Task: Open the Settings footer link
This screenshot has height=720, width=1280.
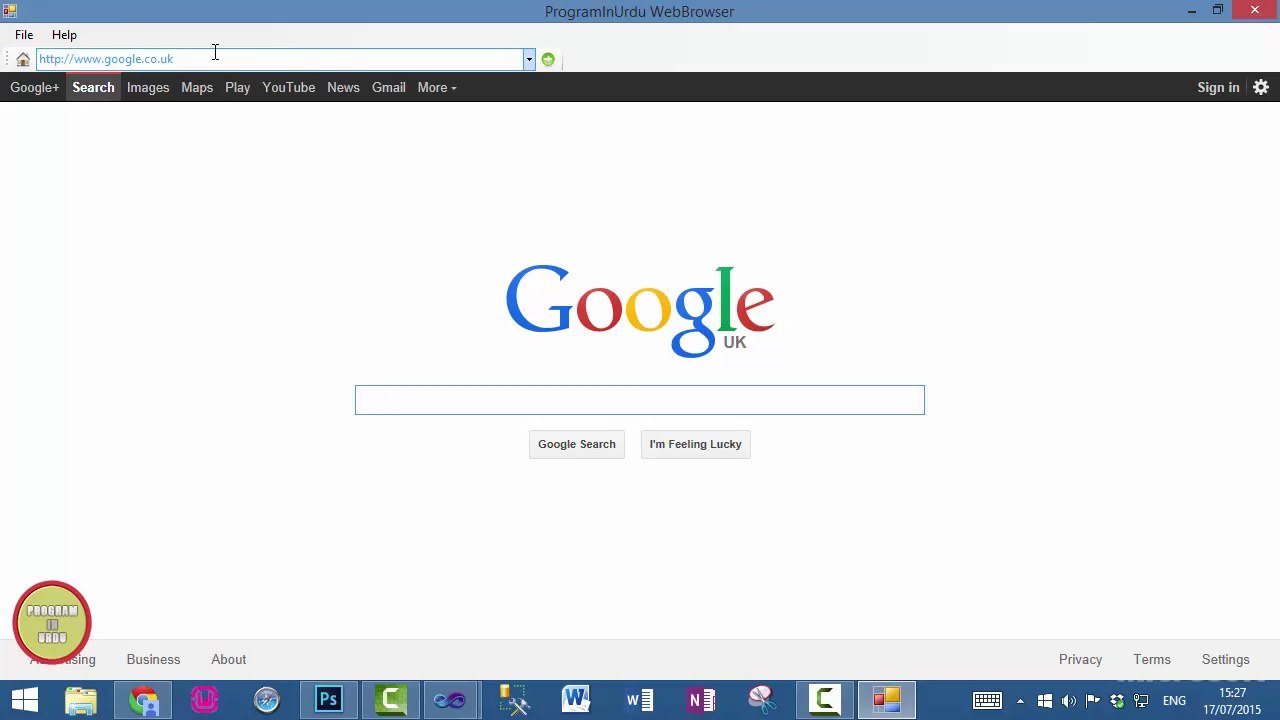Action: (1225, 660)
